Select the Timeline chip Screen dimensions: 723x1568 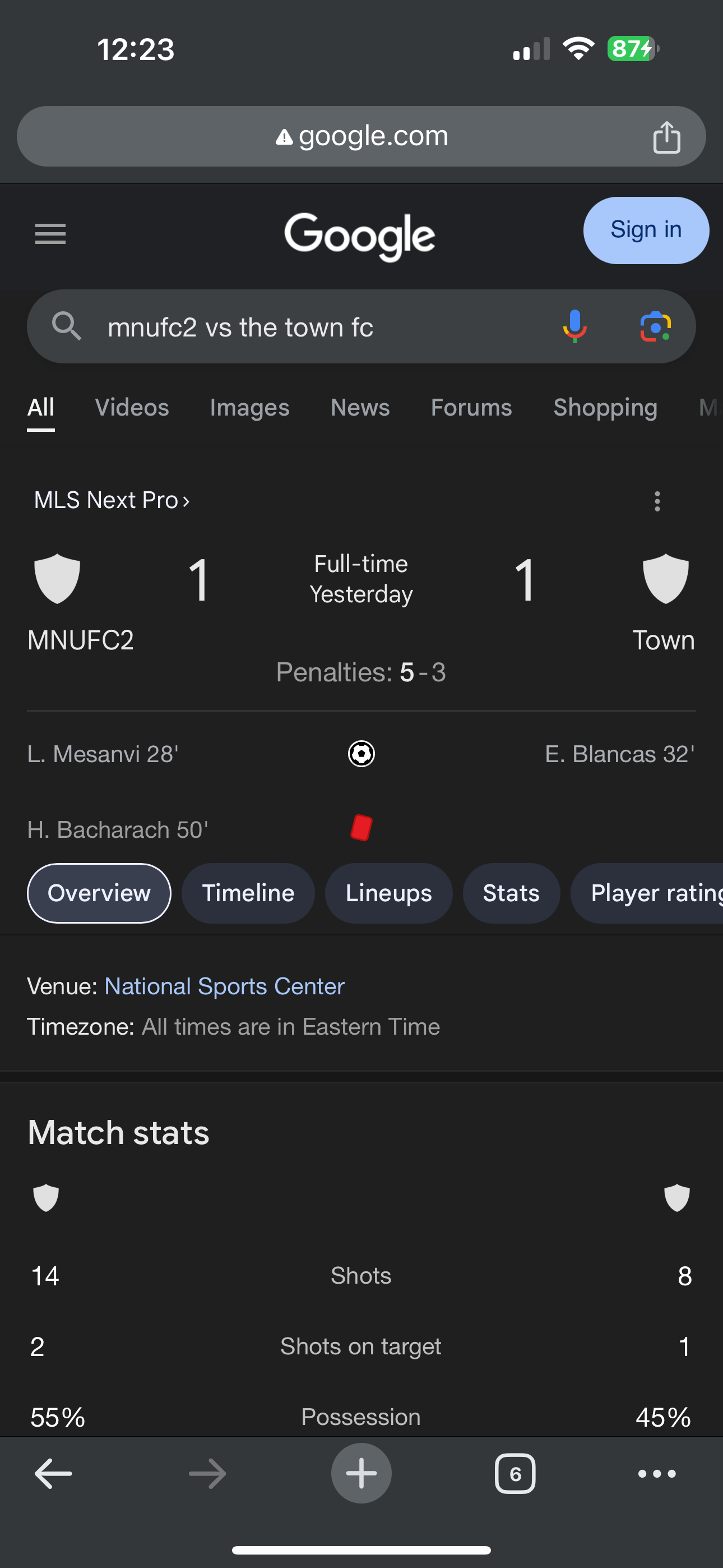coord(248,893)
